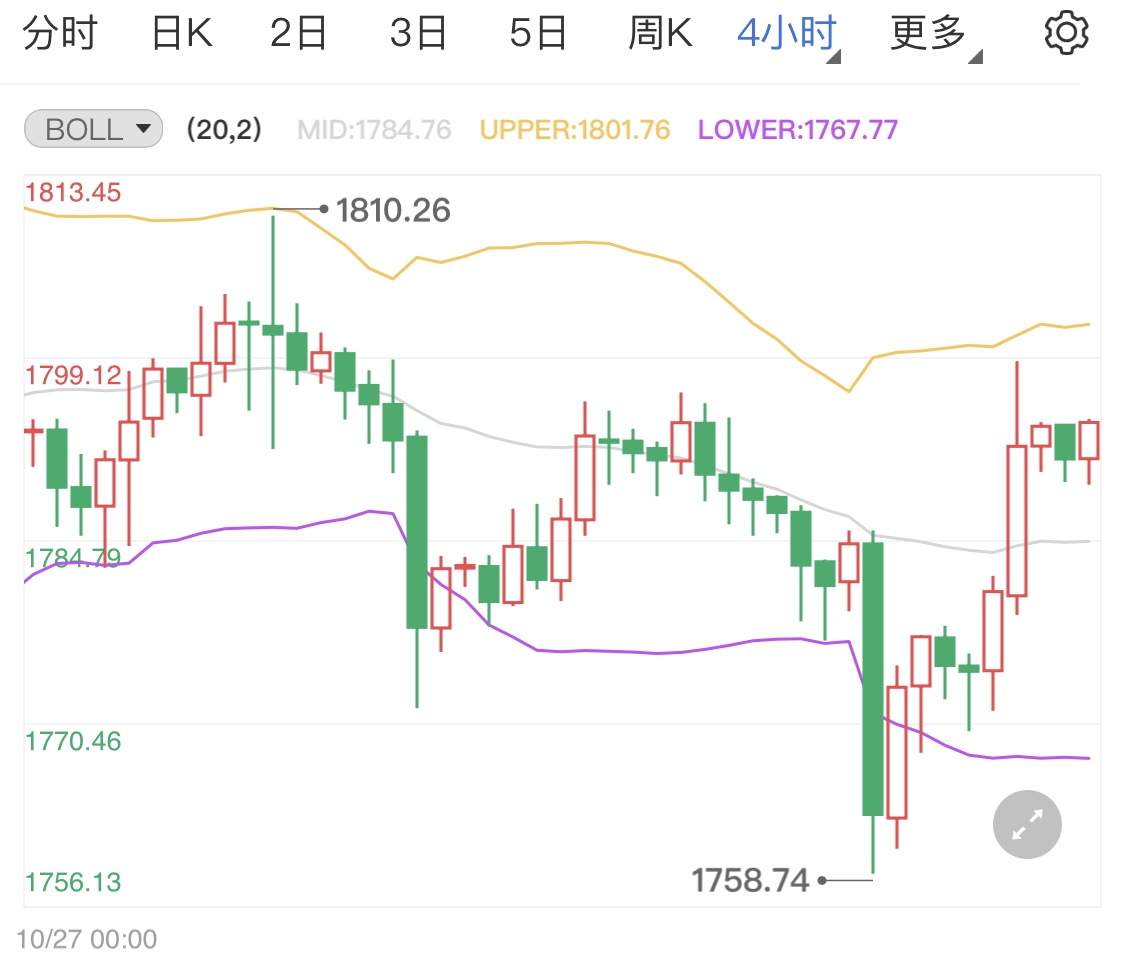1125x971 pixels.
Task: Click the 1784.79 axis price label
Action: point(73,558)
